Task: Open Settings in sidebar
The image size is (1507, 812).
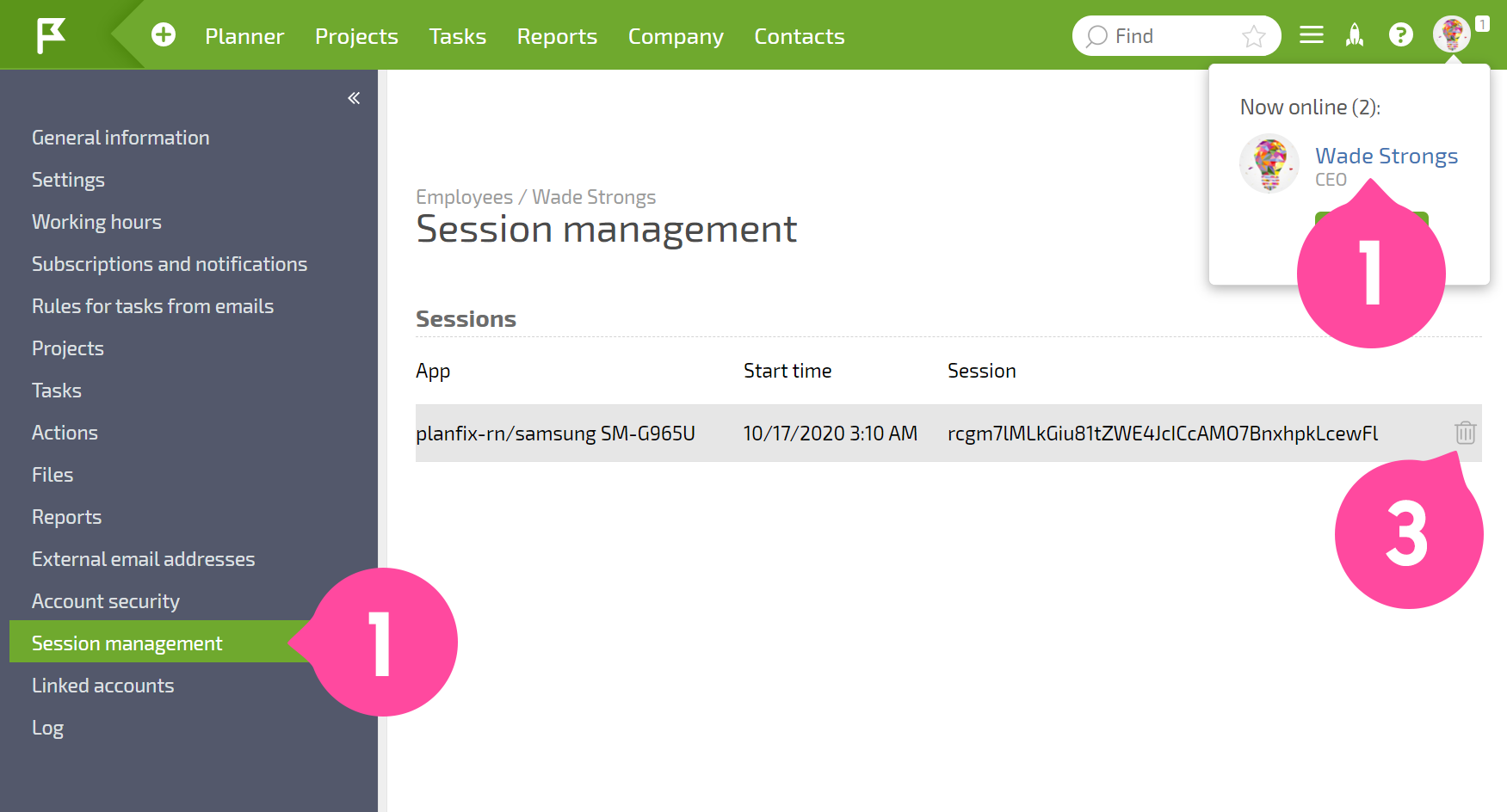Action: click(x=68, y=180)
